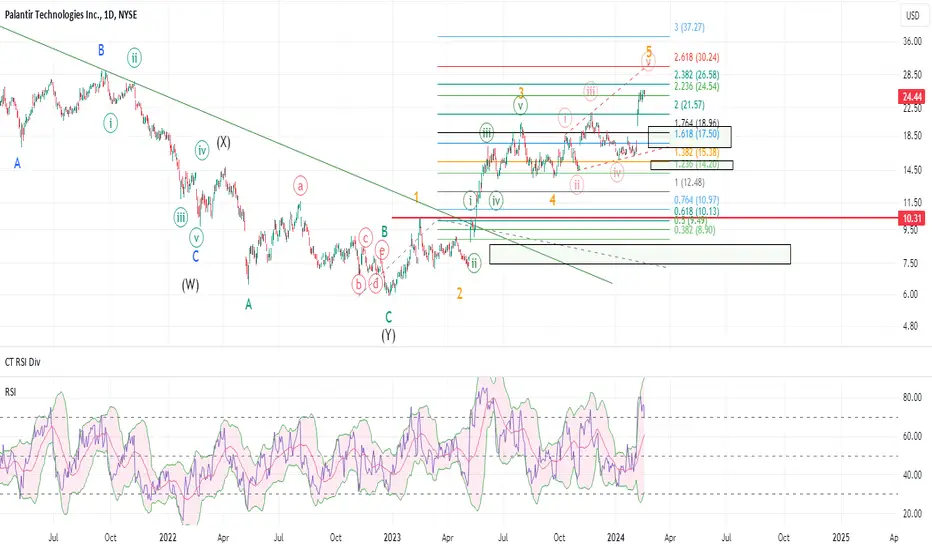Click 36.00 on the price axis
The width and height of the screenshot is (932, 550).
(912, 42)
